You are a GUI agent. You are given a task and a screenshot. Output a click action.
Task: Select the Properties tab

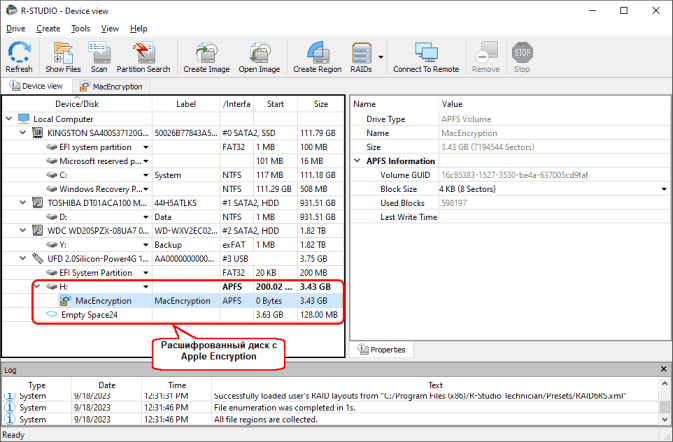(382, 349)
